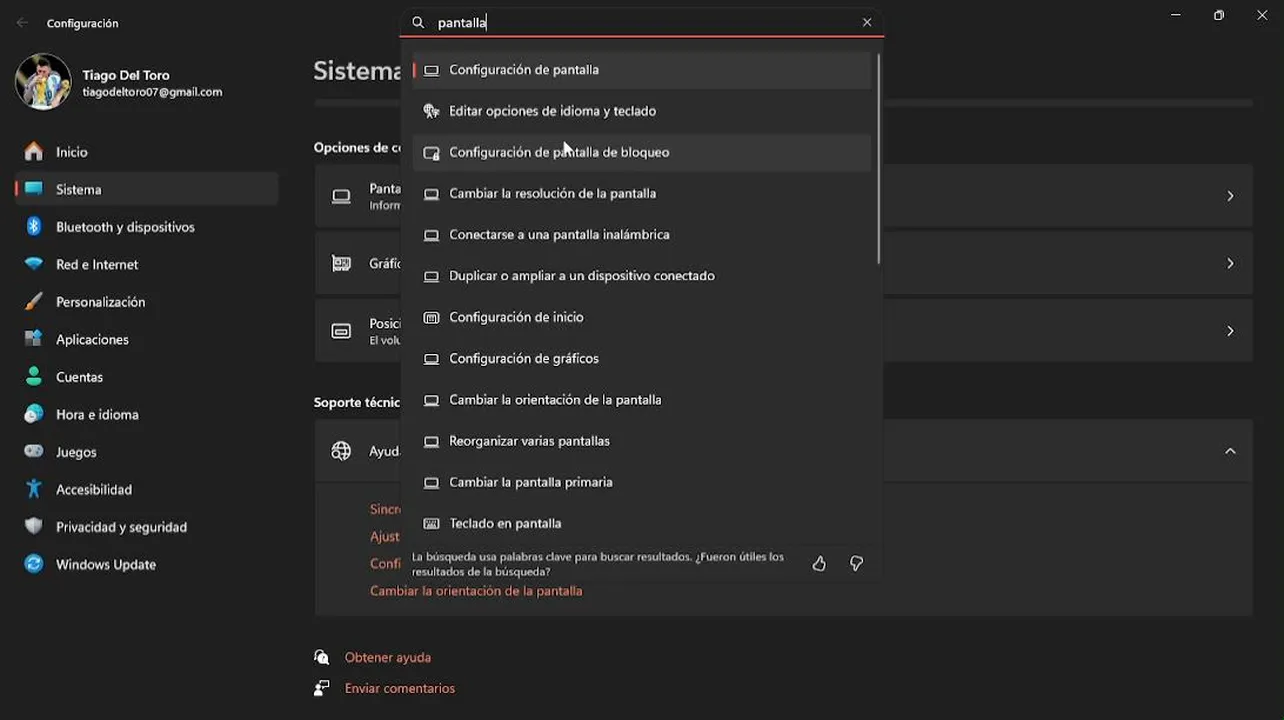Screen dimensions: 1284x720
Task: Clear the search box with X icon
Action: point(867,22)
